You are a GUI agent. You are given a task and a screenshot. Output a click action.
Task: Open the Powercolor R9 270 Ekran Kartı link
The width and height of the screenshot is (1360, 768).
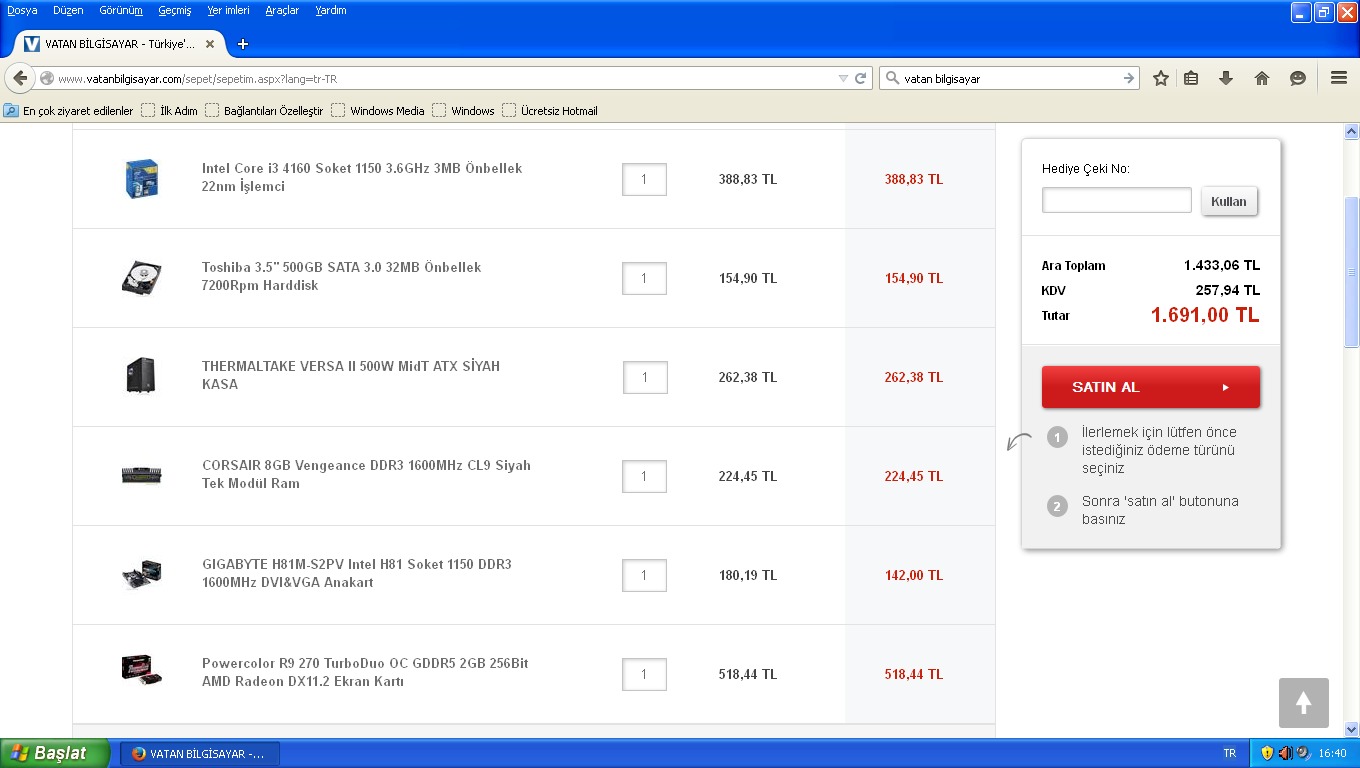coord(365,673)
